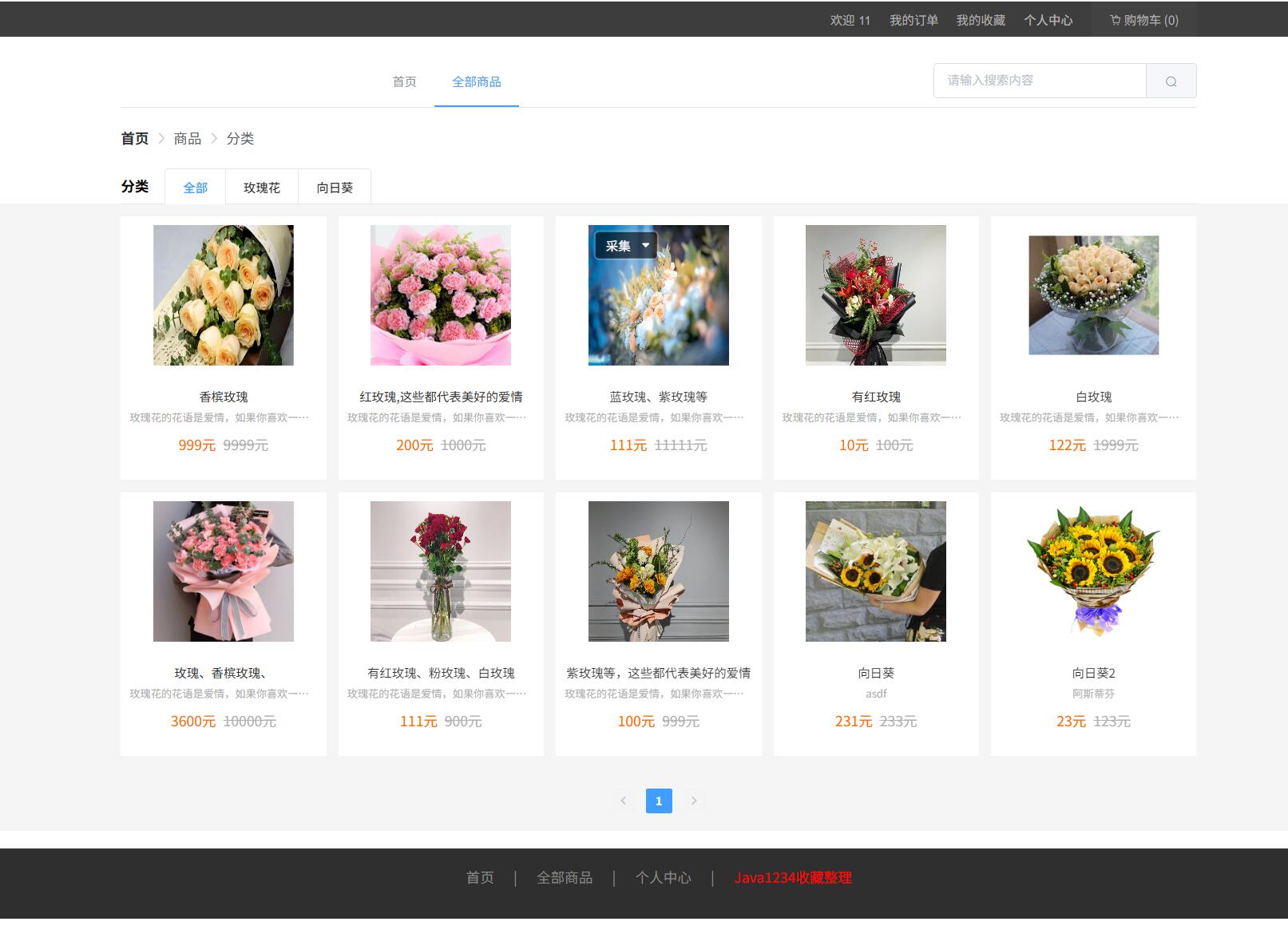Open the 向日葵 asdf product image
1288x945 pixels.
click(x=876, y=571)
